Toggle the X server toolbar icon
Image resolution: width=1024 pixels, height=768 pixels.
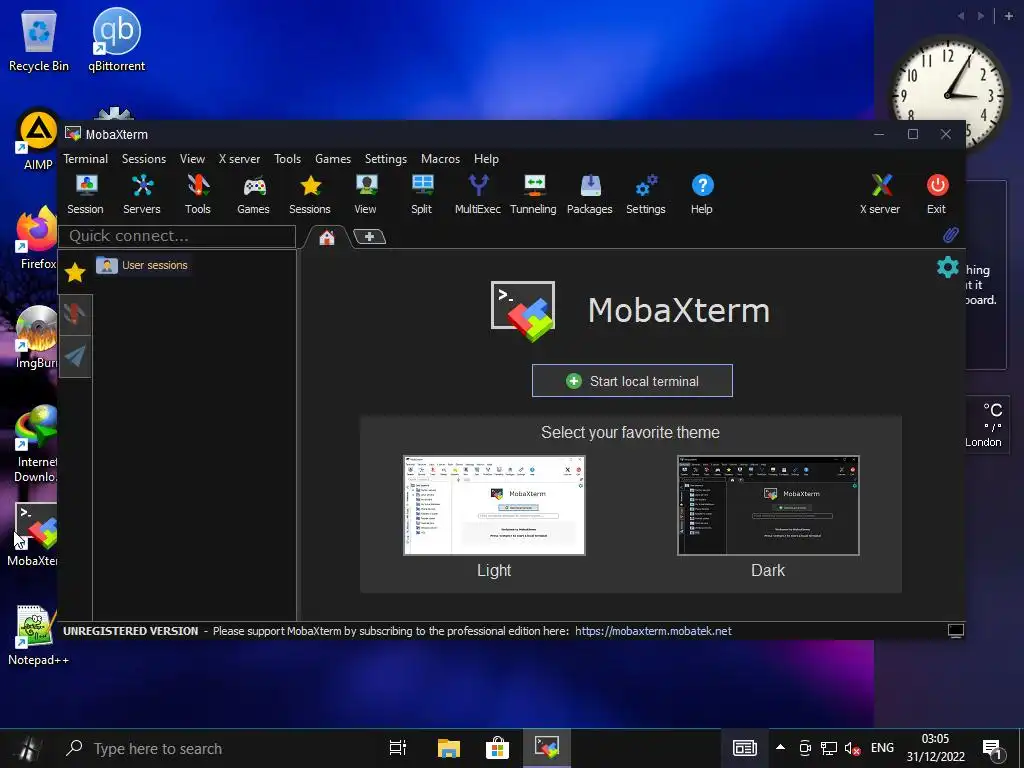pyautogui.click(x=880, y=194)
